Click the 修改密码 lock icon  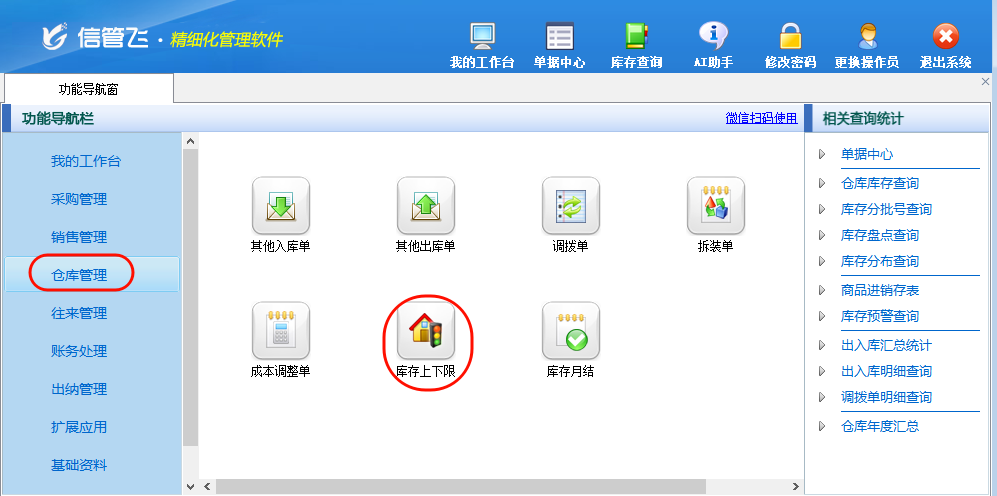(790, 37)
